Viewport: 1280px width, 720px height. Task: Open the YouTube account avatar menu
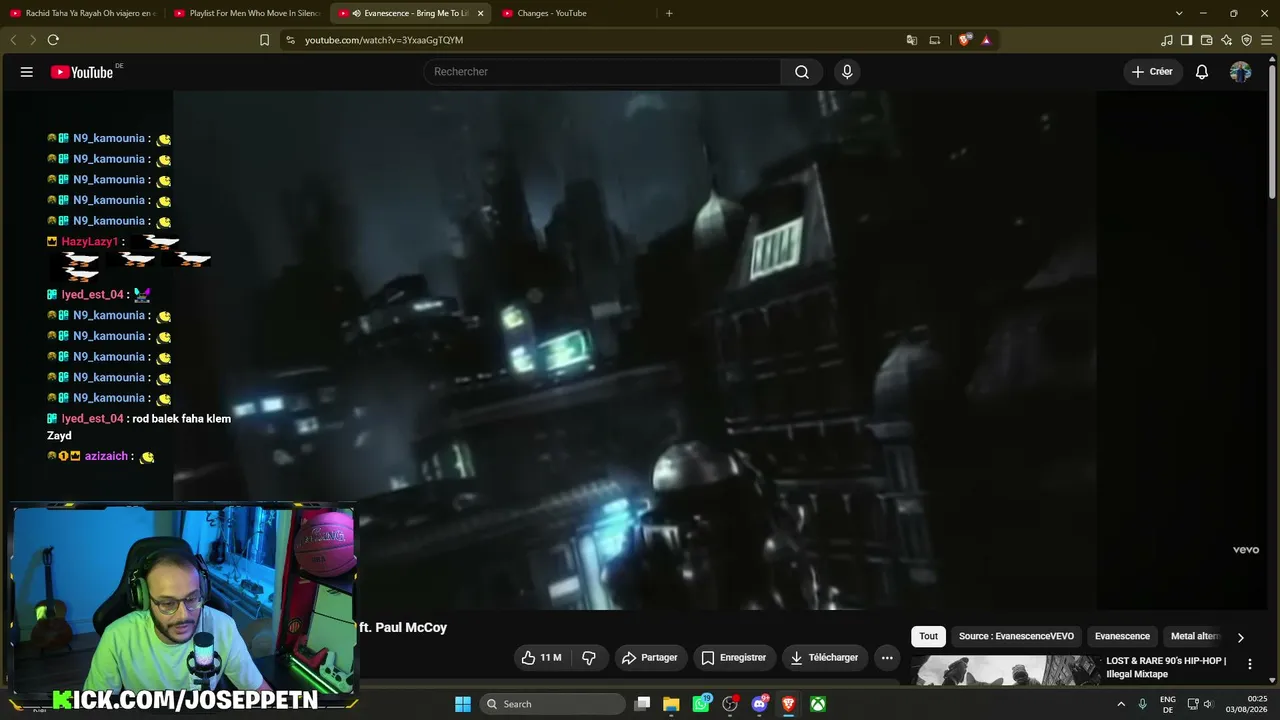(x=1240, y=72)
